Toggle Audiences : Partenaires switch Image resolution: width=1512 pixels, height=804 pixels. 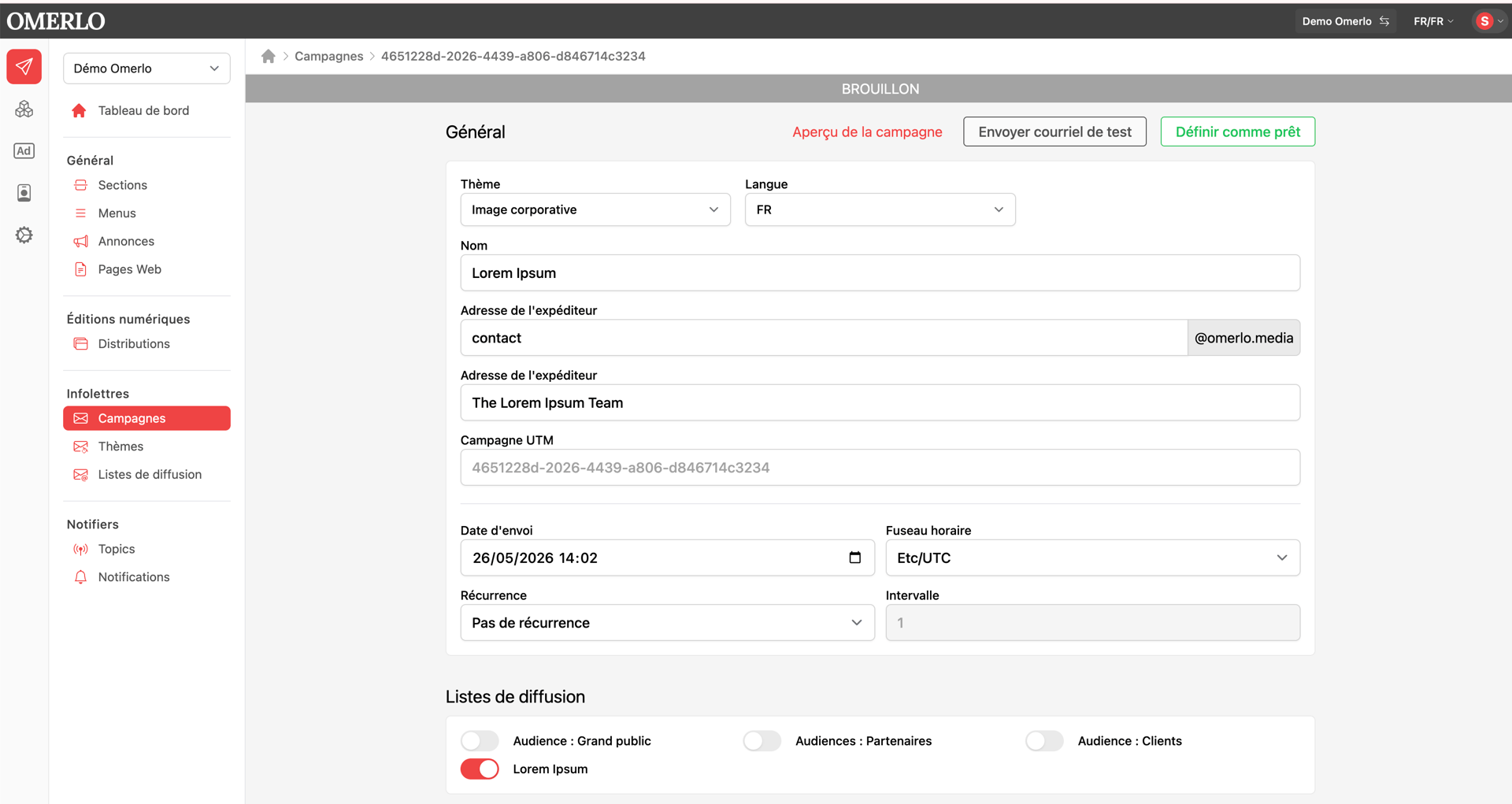click(x=762, y=741)
